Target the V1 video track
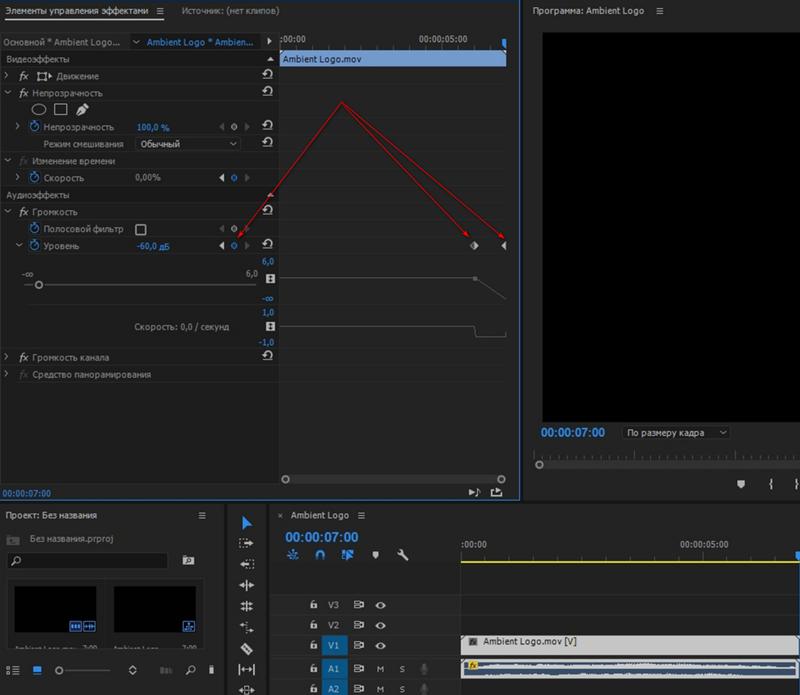Viewport: 800px width, 695px height. pos(334,645)
